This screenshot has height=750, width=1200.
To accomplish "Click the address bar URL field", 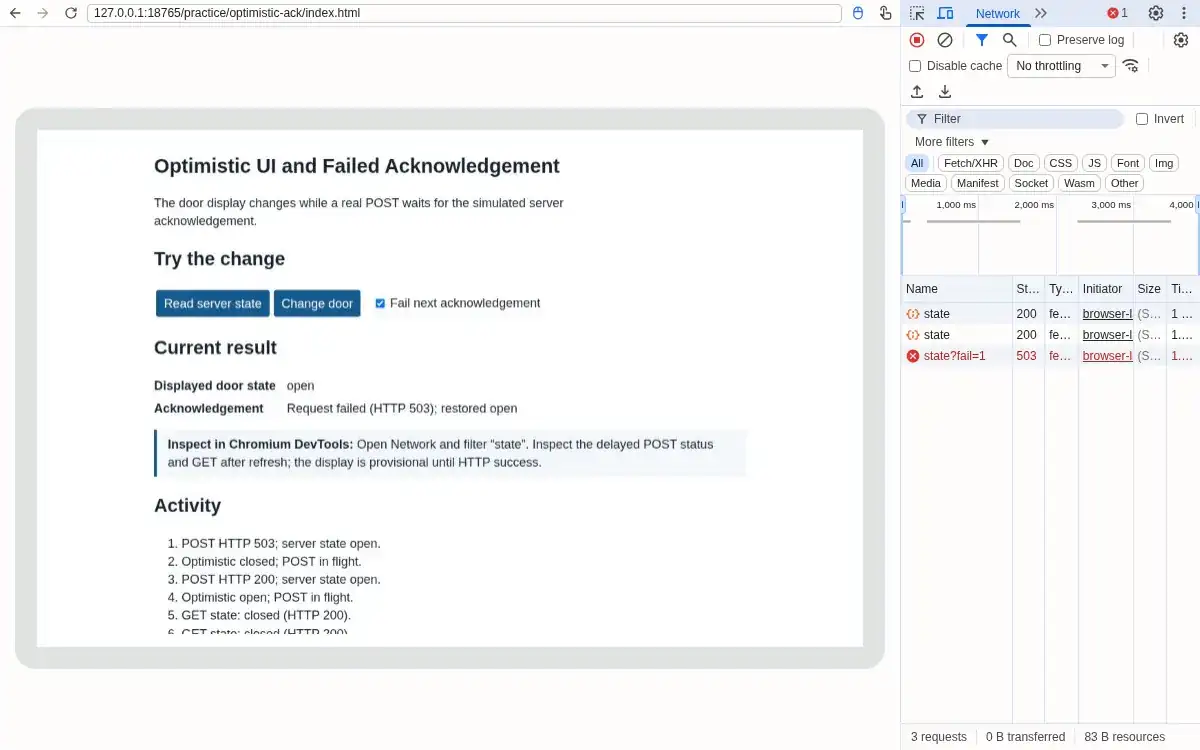I will [x=464, y=13].
